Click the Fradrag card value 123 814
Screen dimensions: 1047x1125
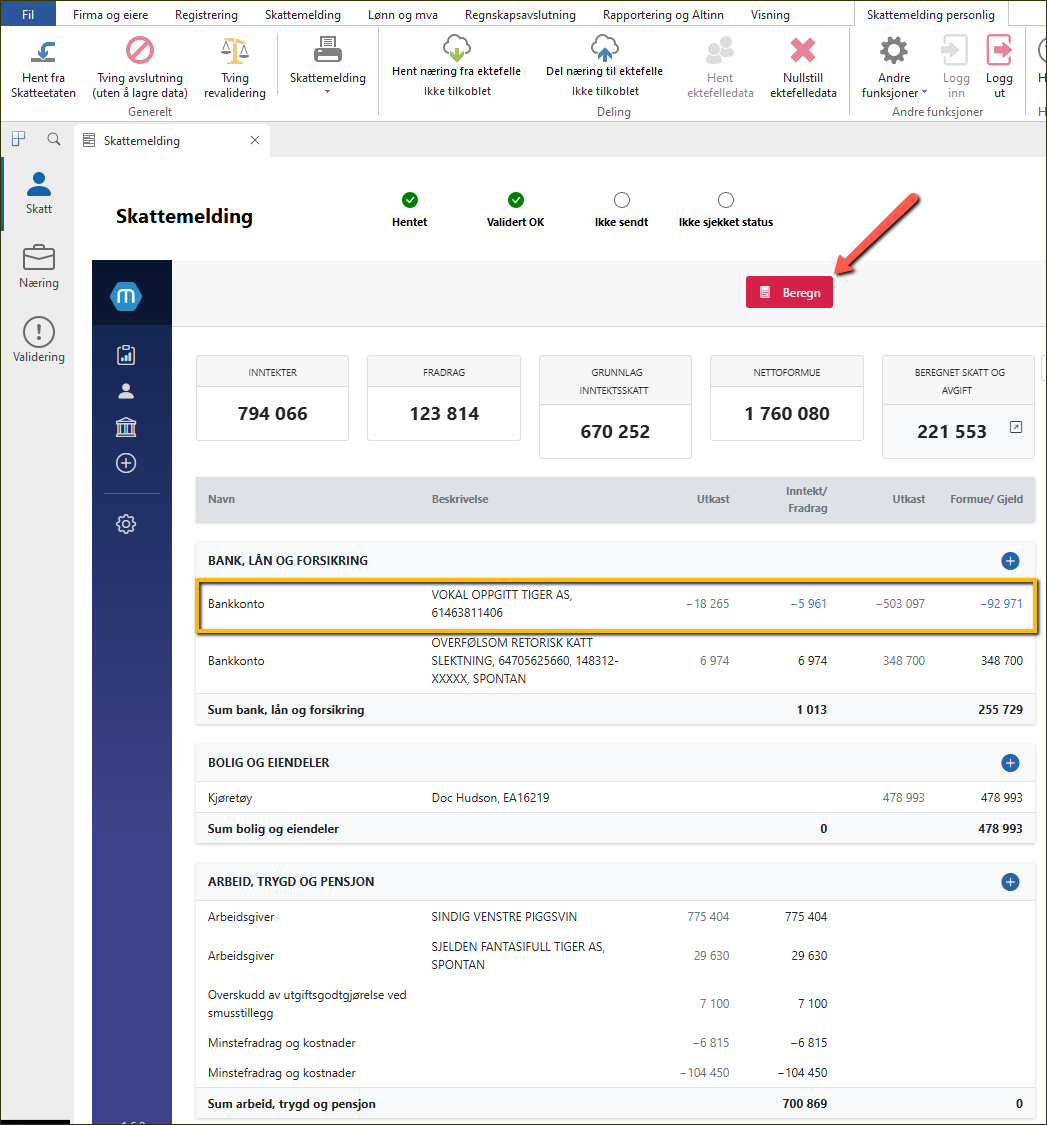pos(444,413)
